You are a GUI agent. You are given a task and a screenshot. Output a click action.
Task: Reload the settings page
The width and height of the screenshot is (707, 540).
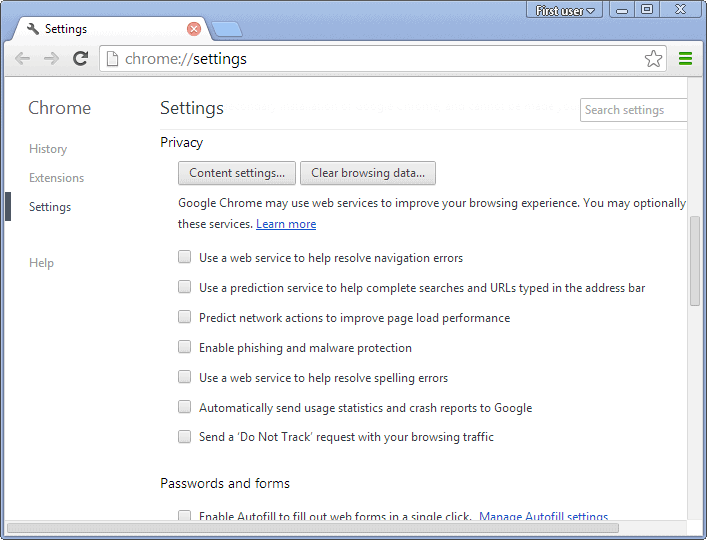81,59
